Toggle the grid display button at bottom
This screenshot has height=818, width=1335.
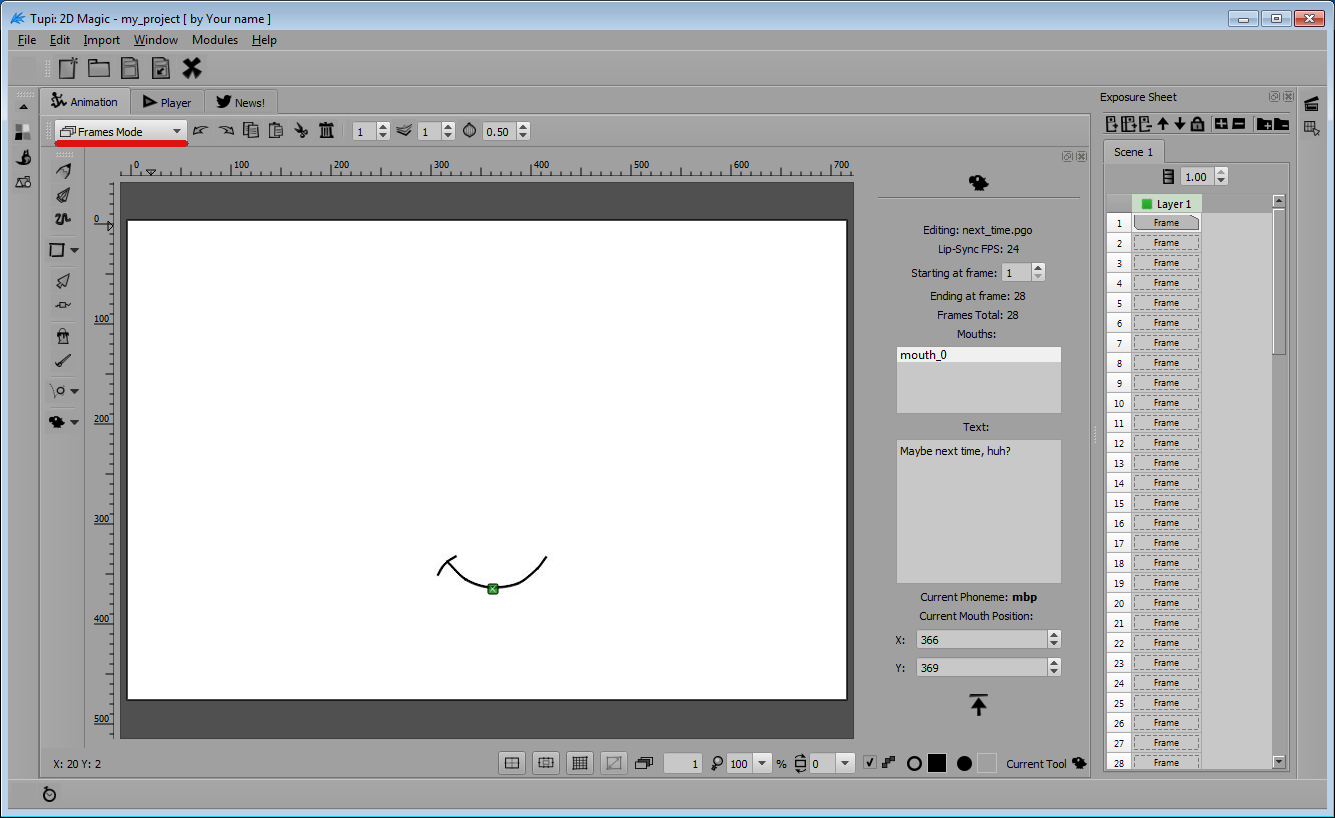[x=579, y=763]
